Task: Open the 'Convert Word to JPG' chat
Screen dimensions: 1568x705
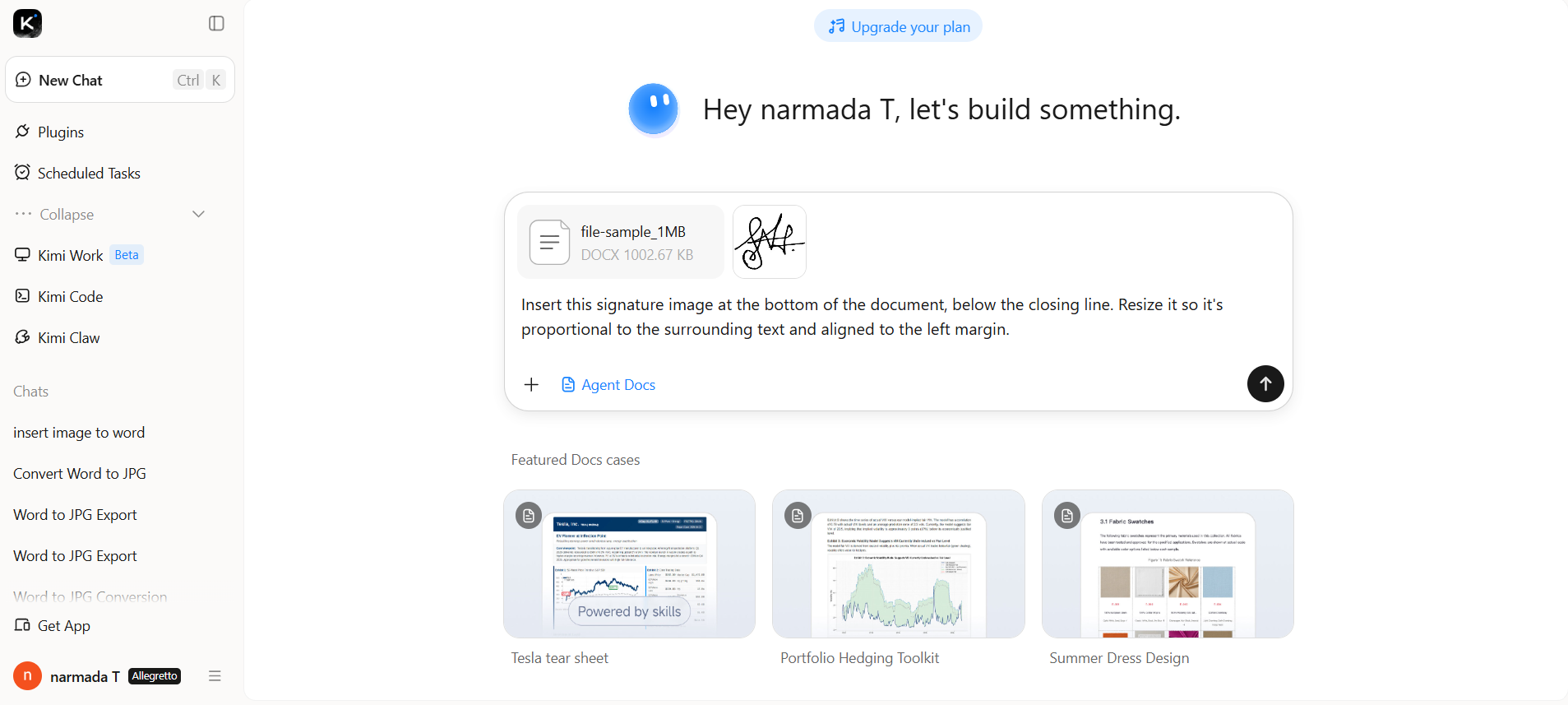Action: [80, 474]
